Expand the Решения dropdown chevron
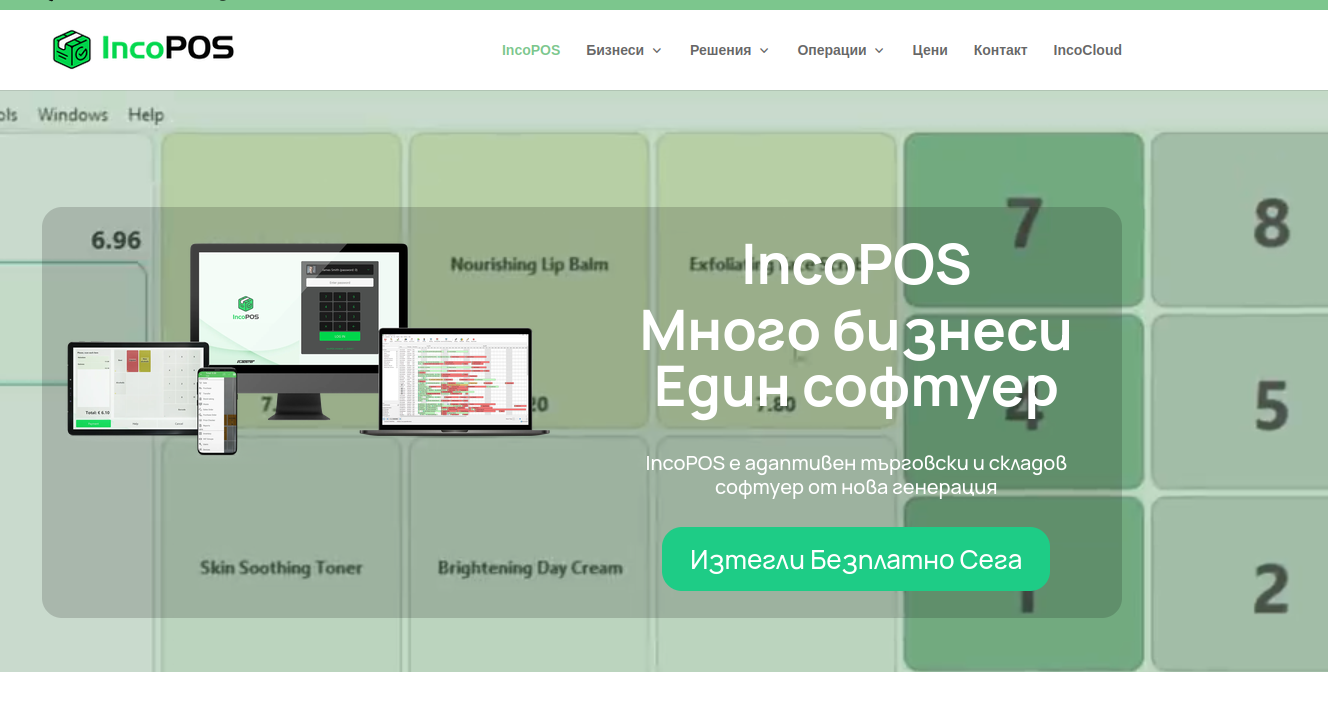Image resolution: width=1328 pixels, height=728 pixels. pos(764,50)
